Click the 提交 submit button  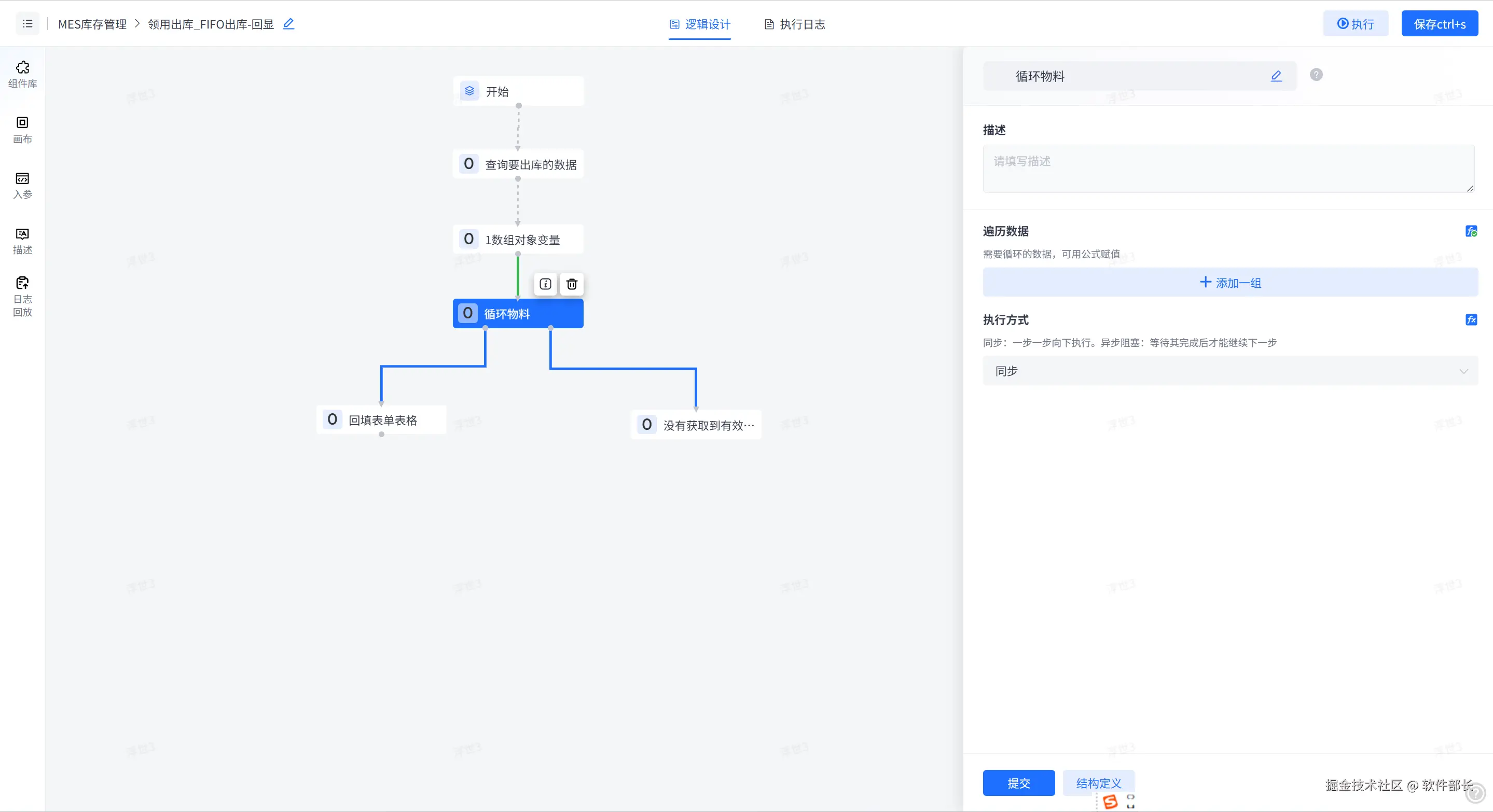(1018, 783)
